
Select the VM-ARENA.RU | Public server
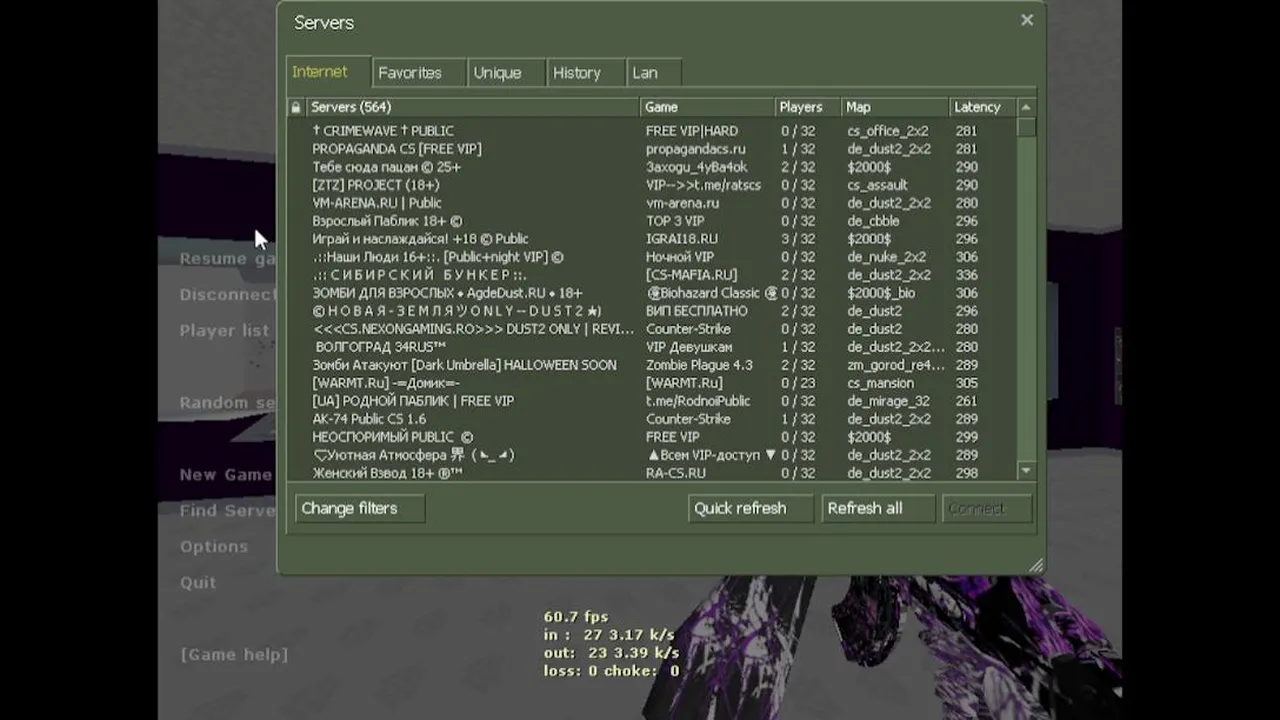click(x=650, y=203)
